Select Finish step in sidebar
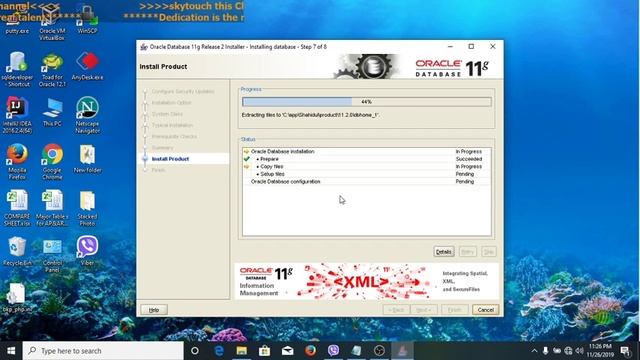640x360 pixels. tap(158, 170)
